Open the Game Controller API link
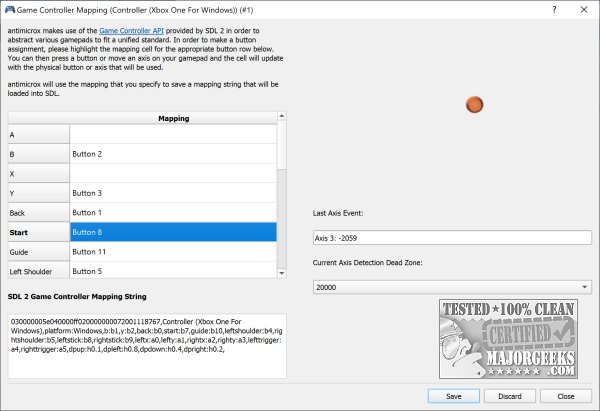The width and height of the screenshot is (600, 411). (131, 31)
